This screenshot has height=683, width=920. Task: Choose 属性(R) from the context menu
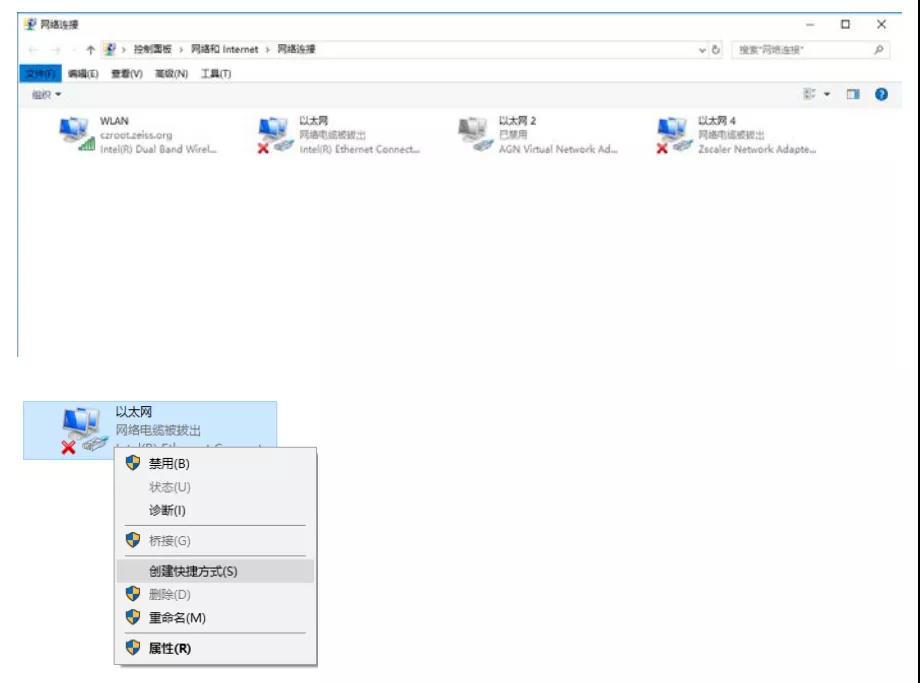click(x=170, y=648)
